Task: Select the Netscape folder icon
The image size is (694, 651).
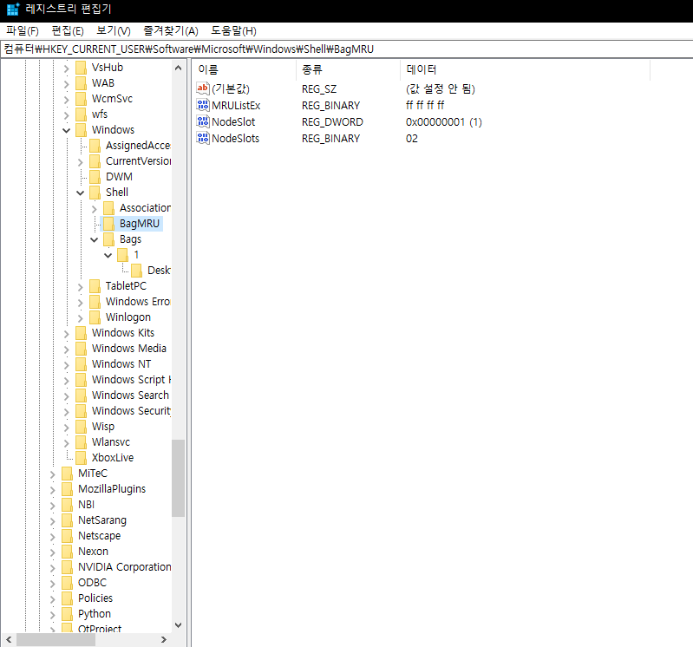Action: coord(67,536)
